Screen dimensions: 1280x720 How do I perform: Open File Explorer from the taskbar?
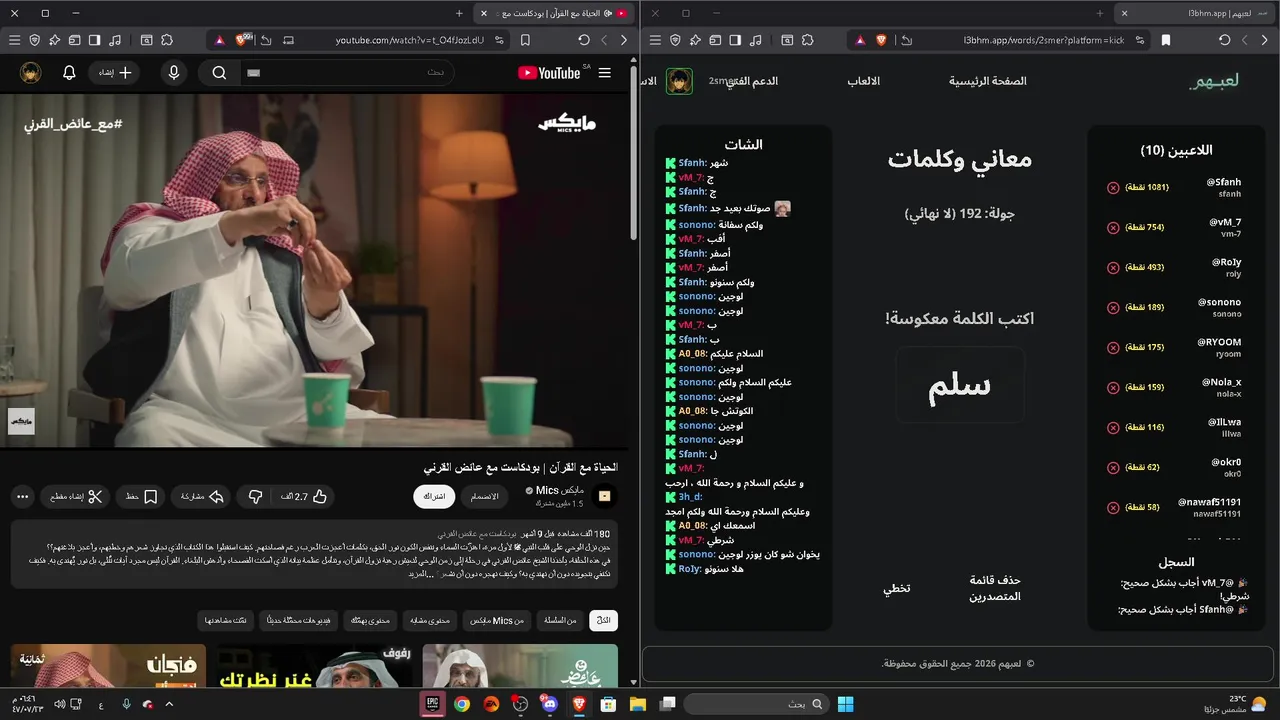(638, 704)
